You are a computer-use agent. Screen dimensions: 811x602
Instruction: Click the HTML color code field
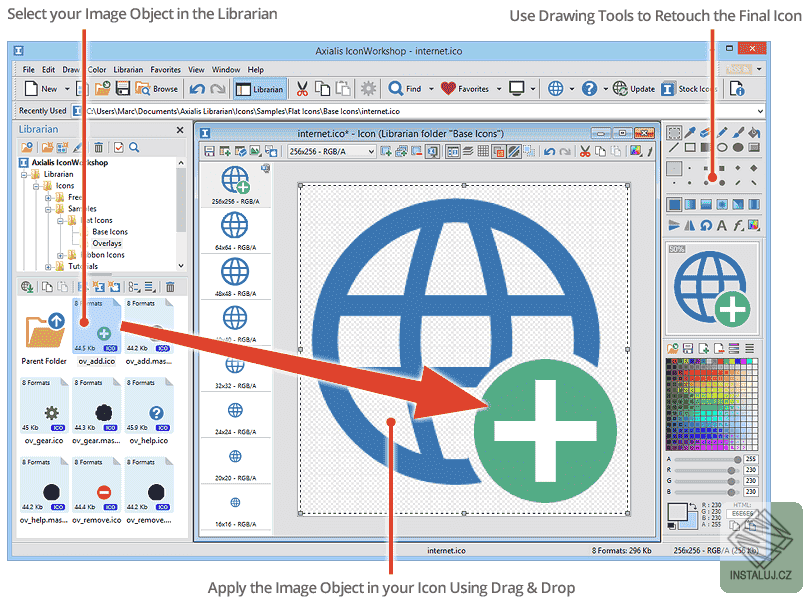[743, 514]
